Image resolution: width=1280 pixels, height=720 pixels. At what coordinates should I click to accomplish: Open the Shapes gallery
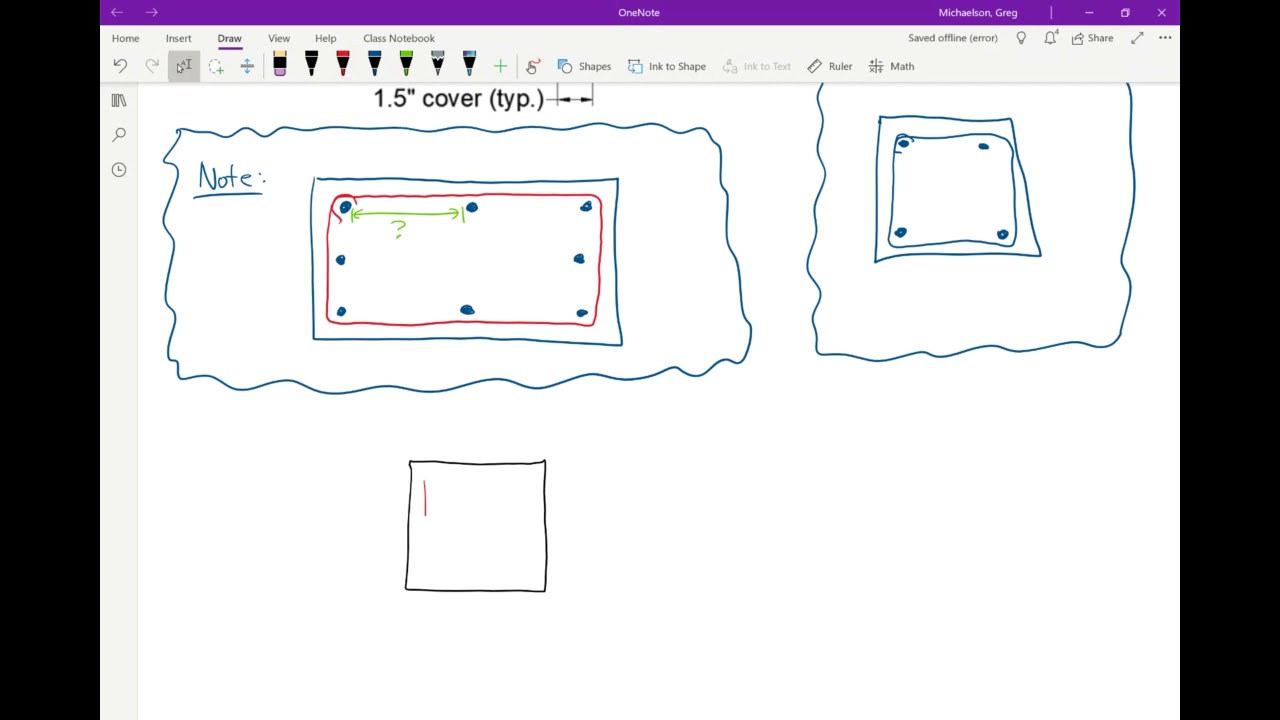click(x=584, y=66)
